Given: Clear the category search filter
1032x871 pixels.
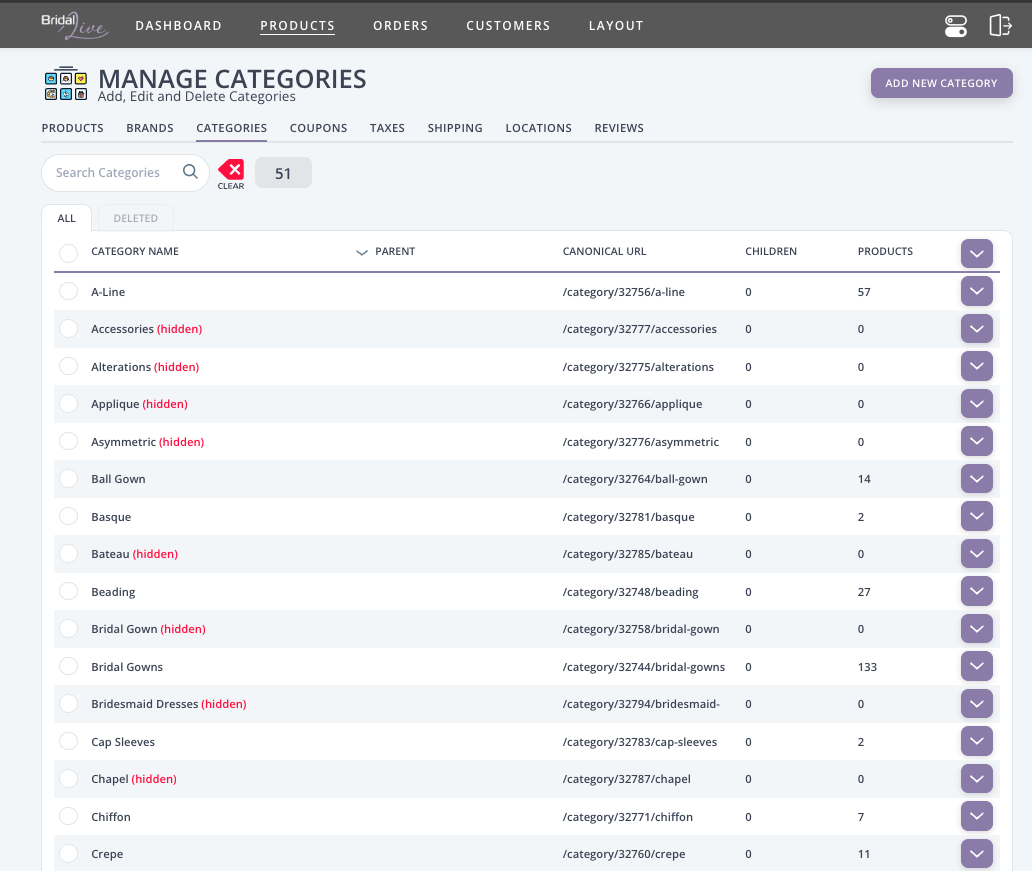Looking at the screenshot, I should [231, 174].
